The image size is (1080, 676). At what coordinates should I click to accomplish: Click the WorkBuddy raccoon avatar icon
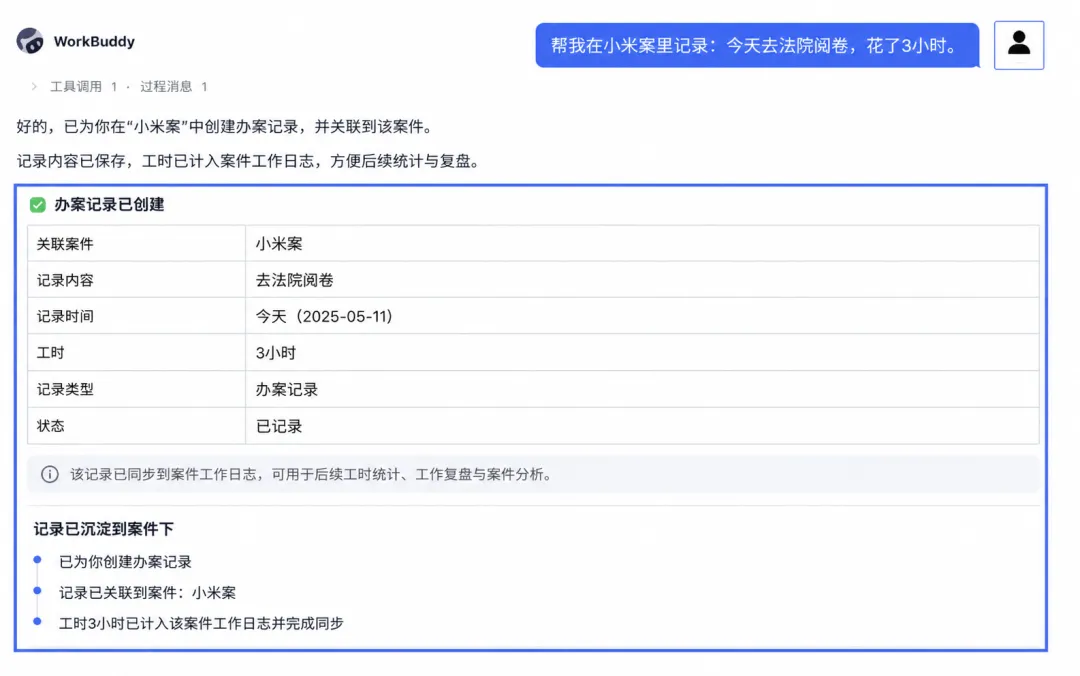[x=30, y=41]
